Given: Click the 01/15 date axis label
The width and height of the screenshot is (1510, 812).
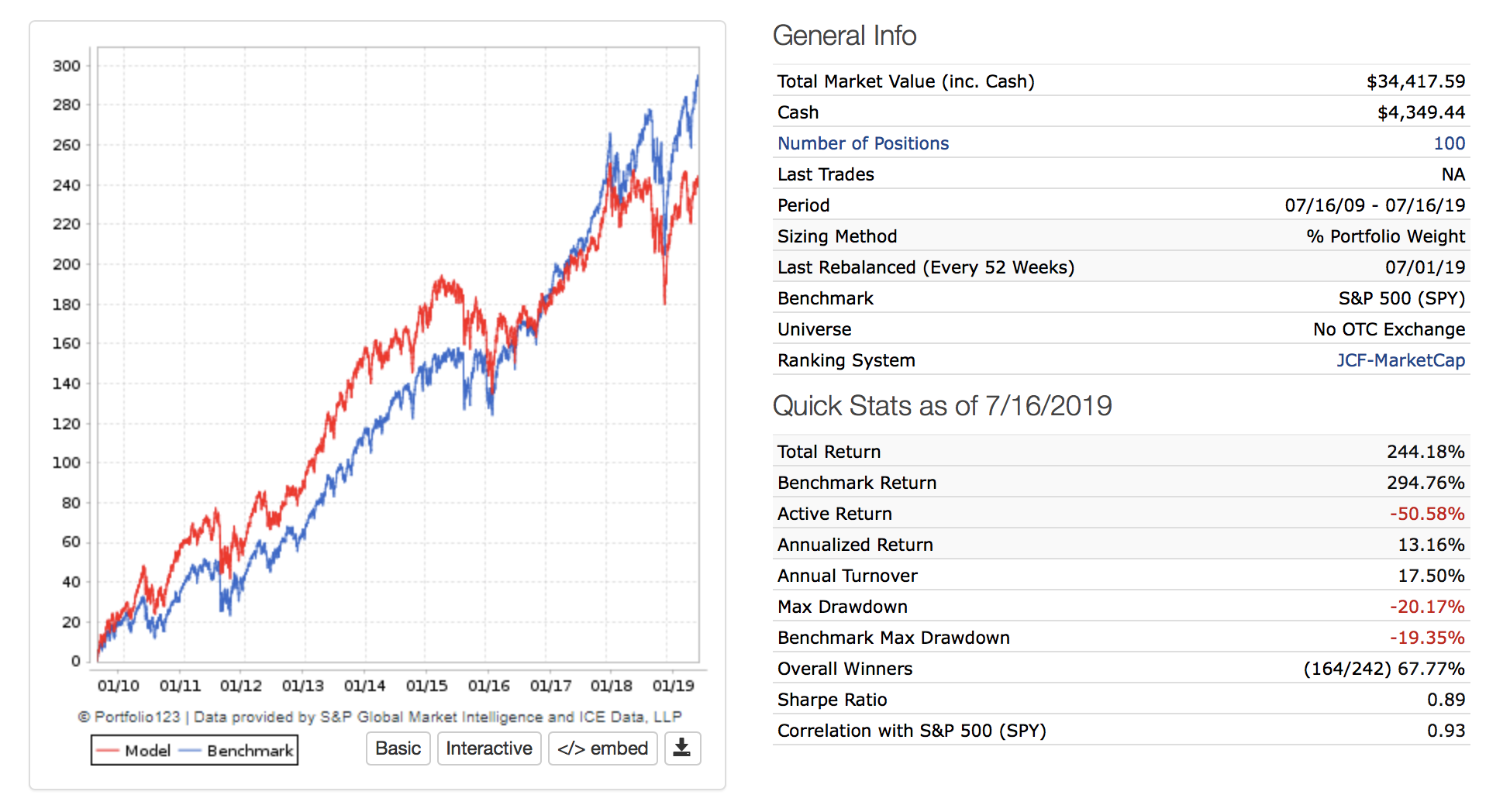Looking at the screenshot, I should pyautogui.click(x=426, y=686).
